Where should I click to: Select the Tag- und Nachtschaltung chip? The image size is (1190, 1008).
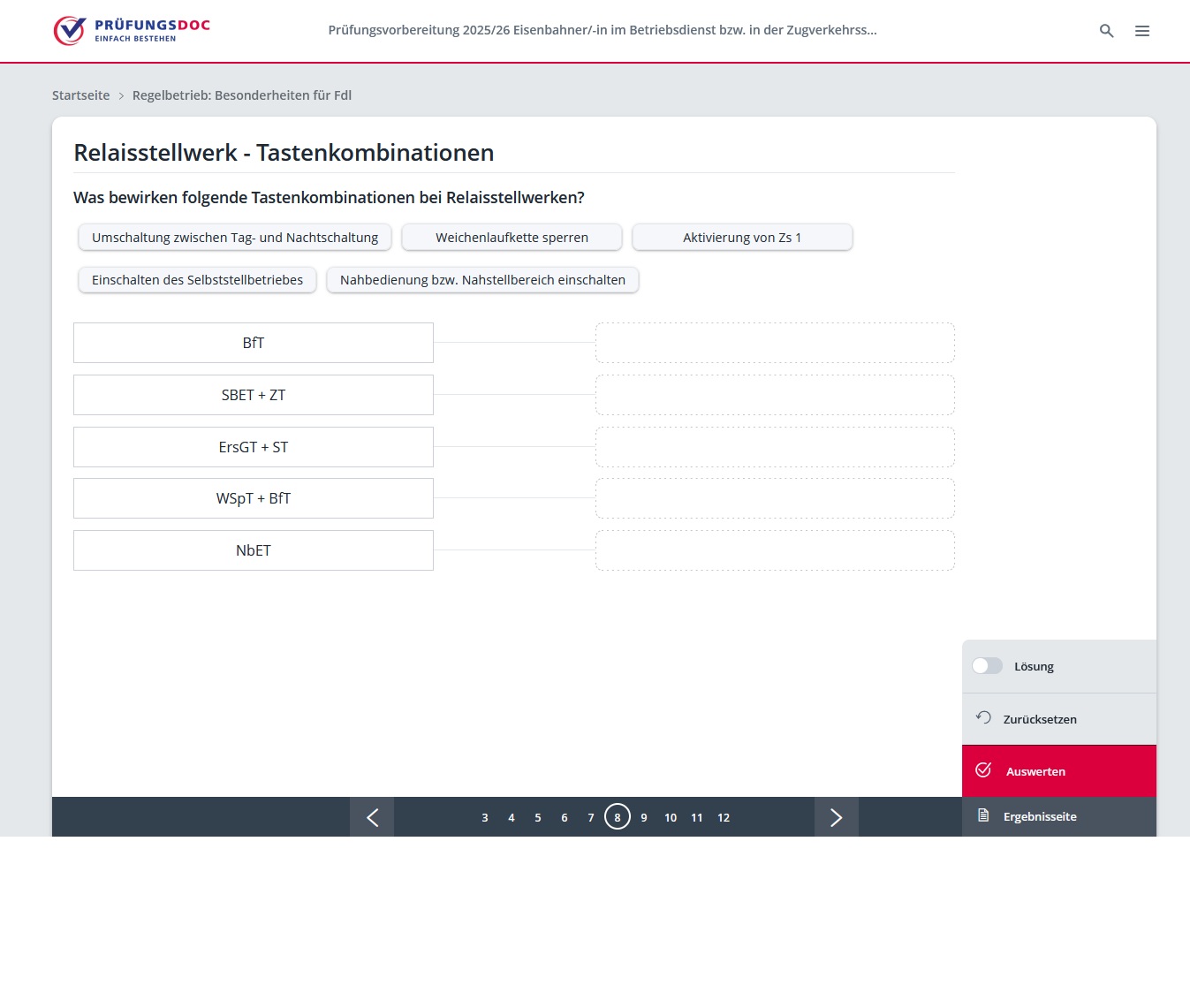[235, 238]
